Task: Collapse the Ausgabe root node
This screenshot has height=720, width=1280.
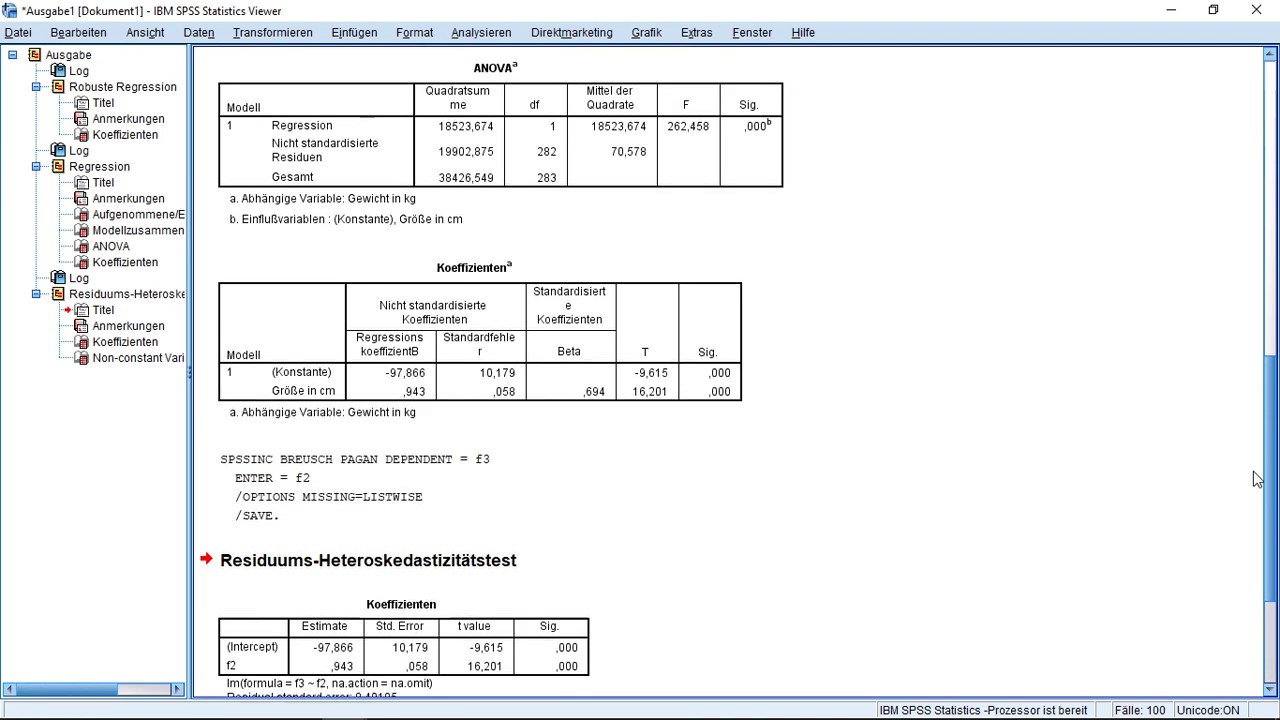Action: coord(12,55)
